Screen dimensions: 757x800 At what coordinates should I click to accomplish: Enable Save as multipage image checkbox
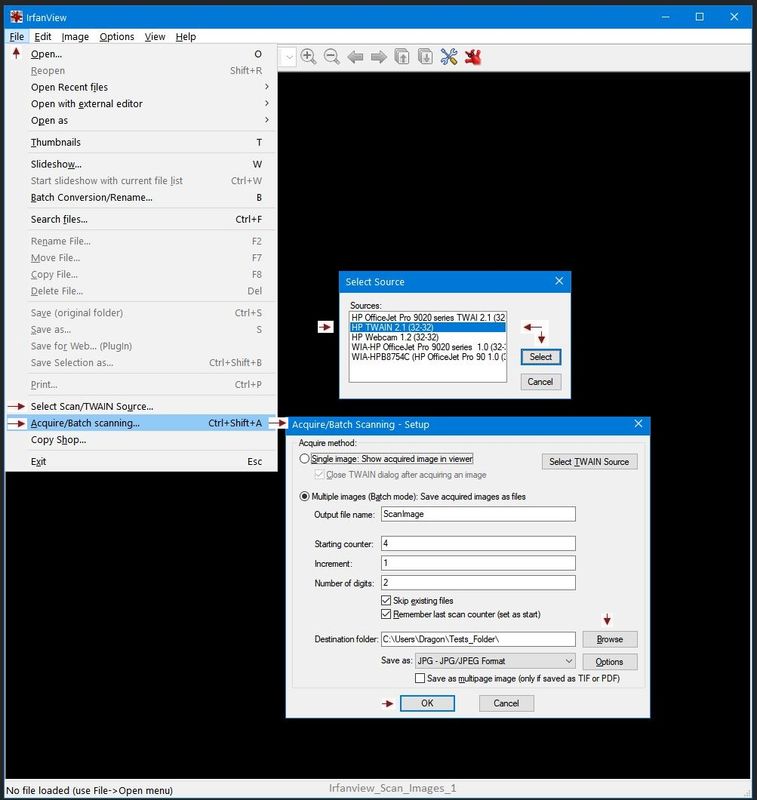(x=420, y=678)
